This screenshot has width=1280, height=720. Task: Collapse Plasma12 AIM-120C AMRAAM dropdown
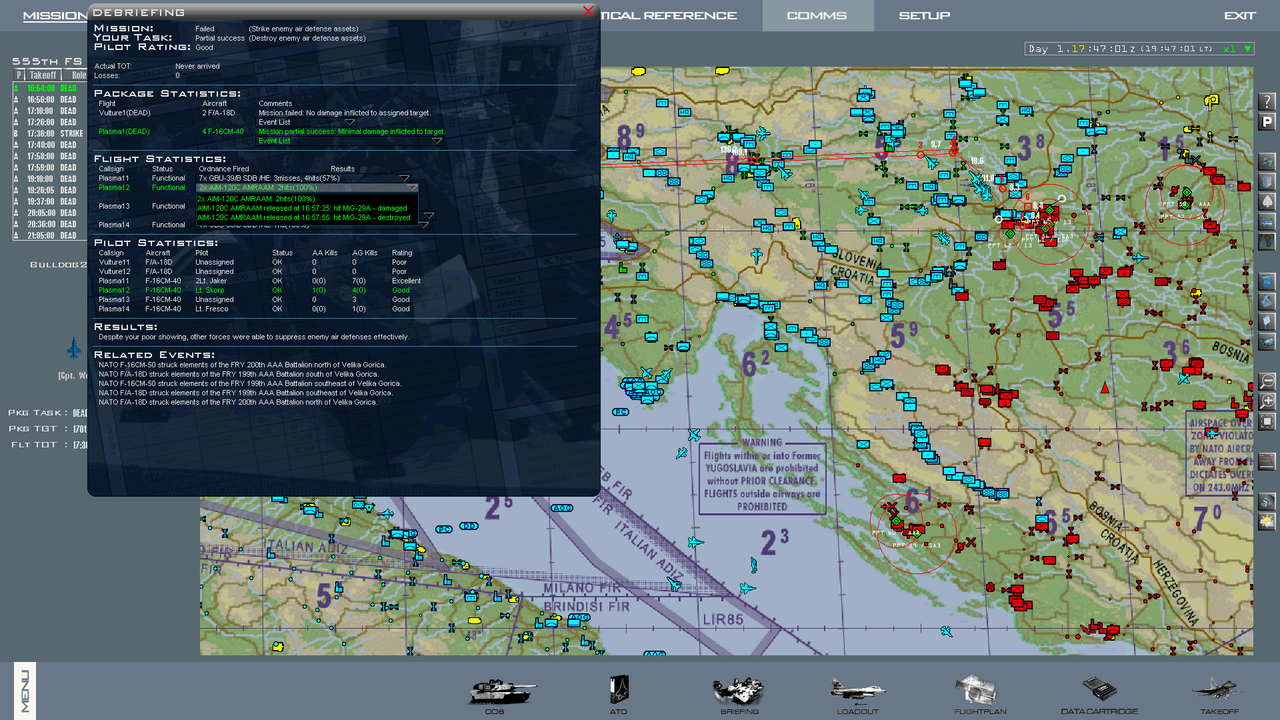pyautogui.click(x=412, y=188)
